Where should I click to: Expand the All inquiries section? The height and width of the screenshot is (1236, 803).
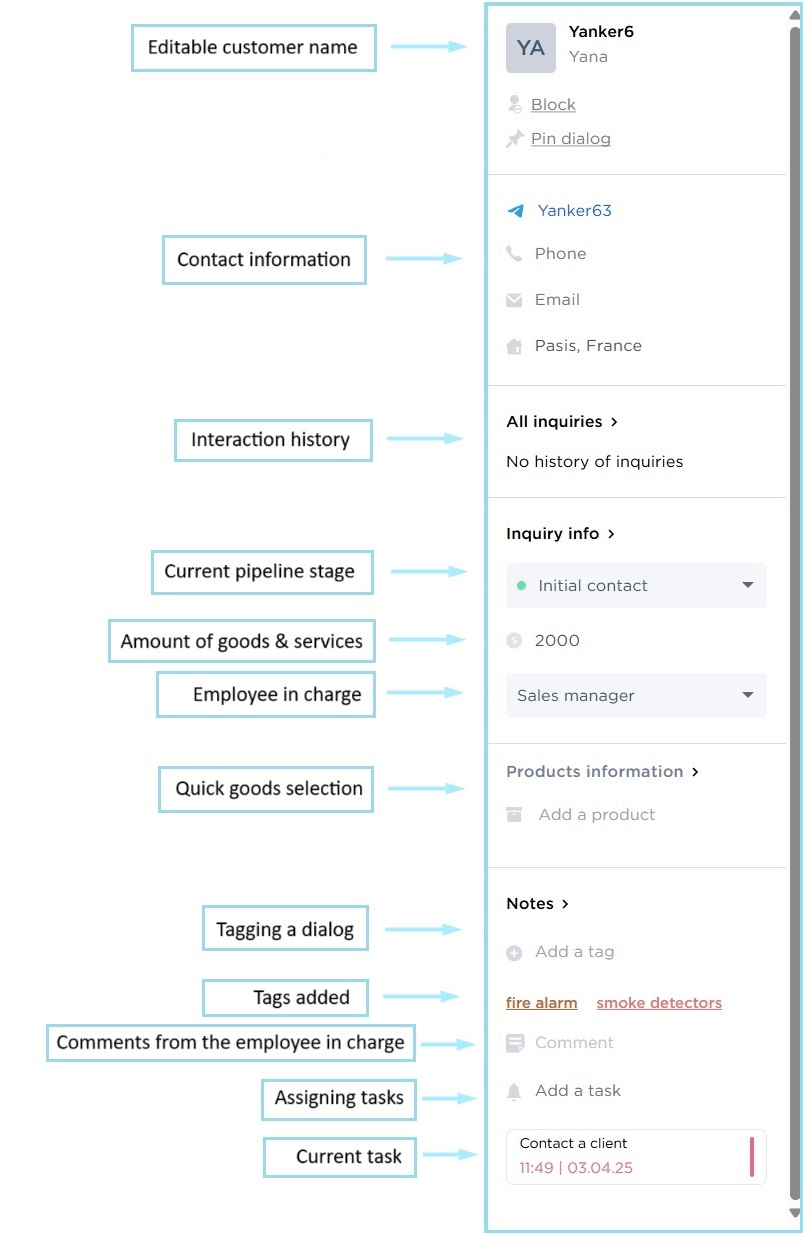(562, 422)
